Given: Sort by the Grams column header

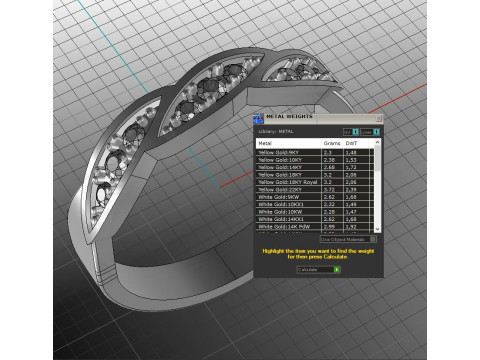Looking at the screenshot, I should [332, 143].
